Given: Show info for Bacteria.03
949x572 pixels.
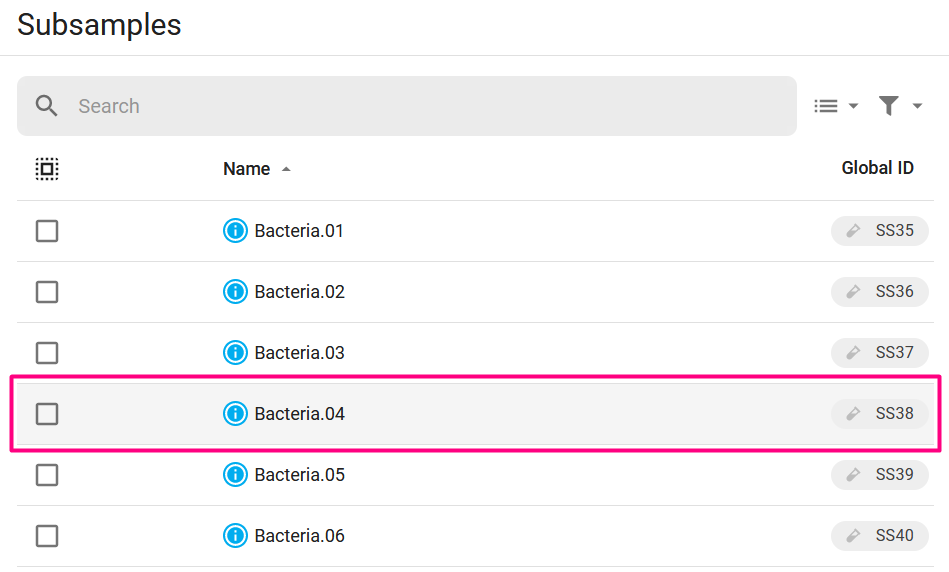Looking at the screenshot, I should (235, 352).
